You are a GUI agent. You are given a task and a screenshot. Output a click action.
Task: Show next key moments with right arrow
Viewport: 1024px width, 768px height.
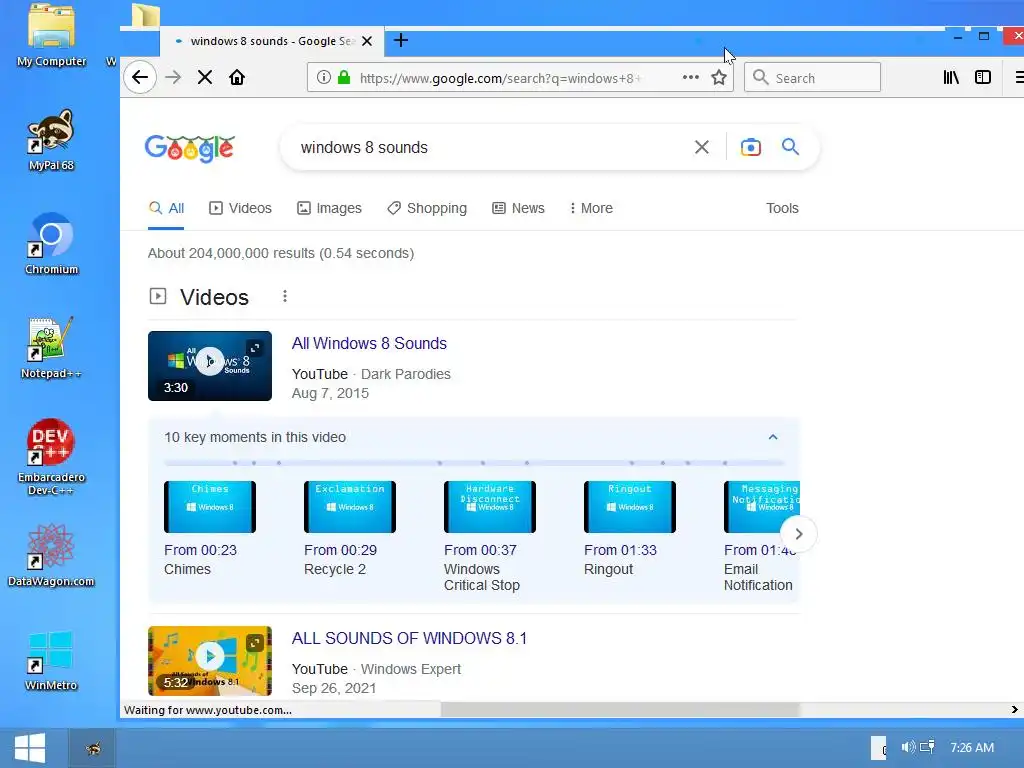point(799,534)
